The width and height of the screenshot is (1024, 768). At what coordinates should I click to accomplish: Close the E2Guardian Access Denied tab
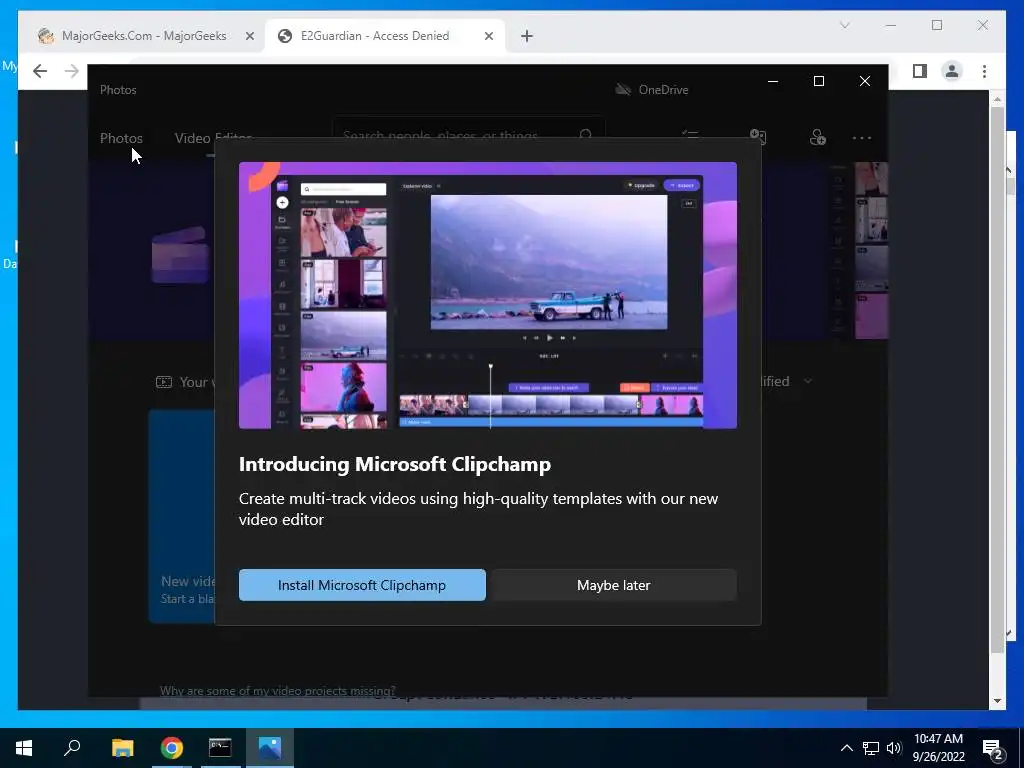coord(488,36)
